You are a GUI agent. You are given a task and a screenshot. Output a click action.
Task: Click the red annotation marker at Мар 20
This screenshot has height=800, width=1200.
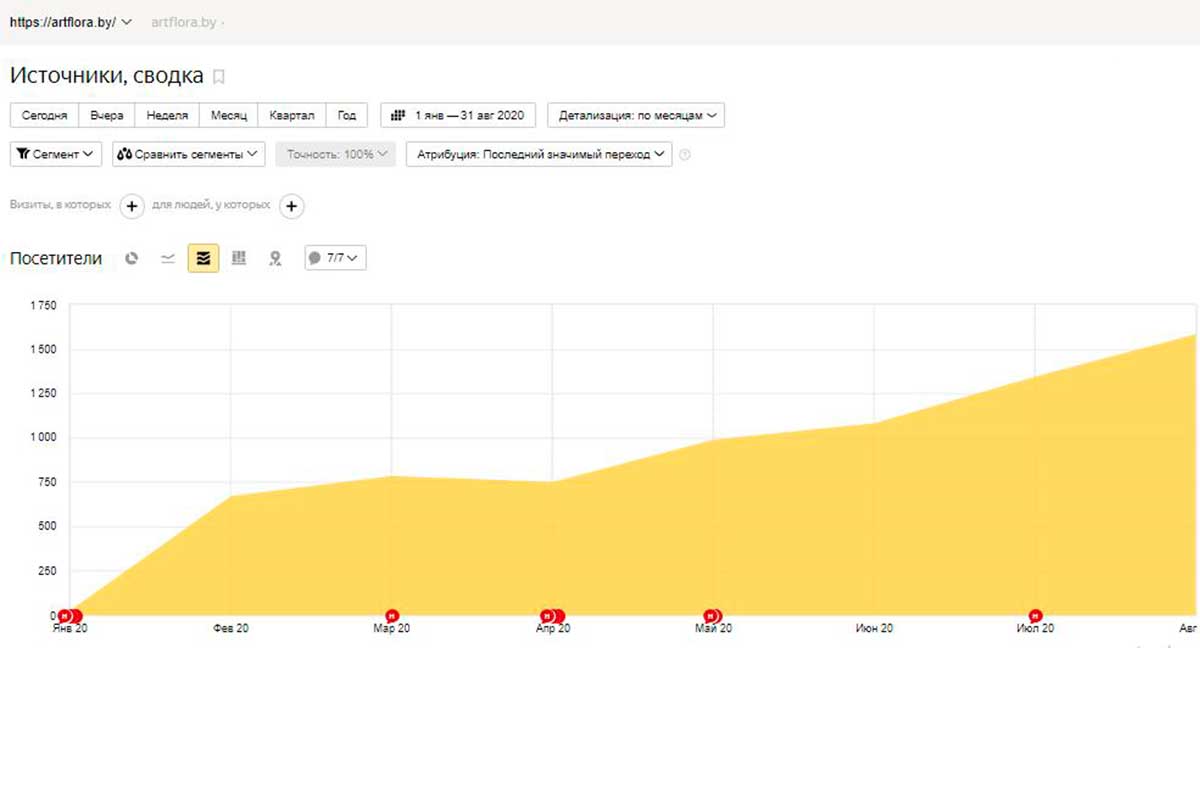tap(392, 615)
